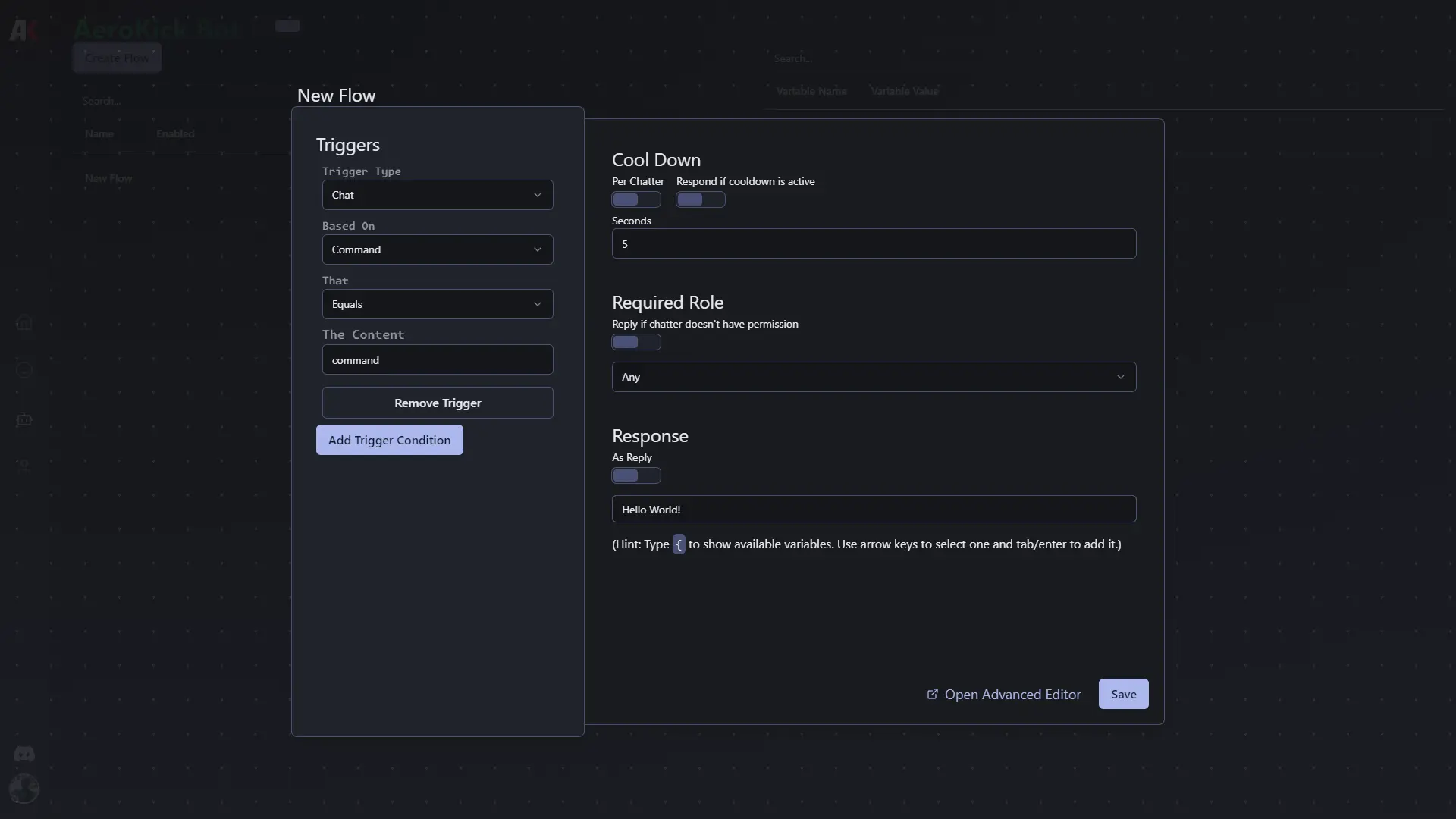Click the Save button
Screen dimensions: 1456x819
click(x=1123, y=694)
